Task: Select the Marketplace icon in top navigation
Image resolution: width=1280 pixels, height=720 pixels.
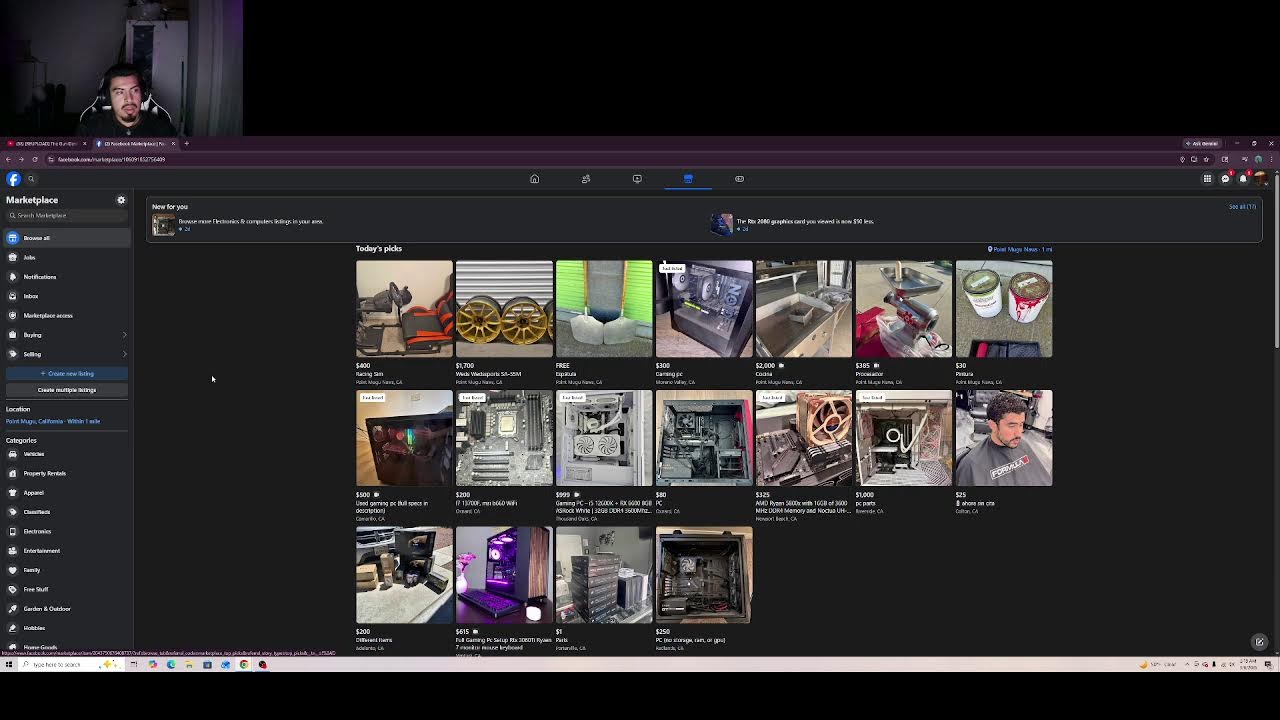Action: (688, 179)
